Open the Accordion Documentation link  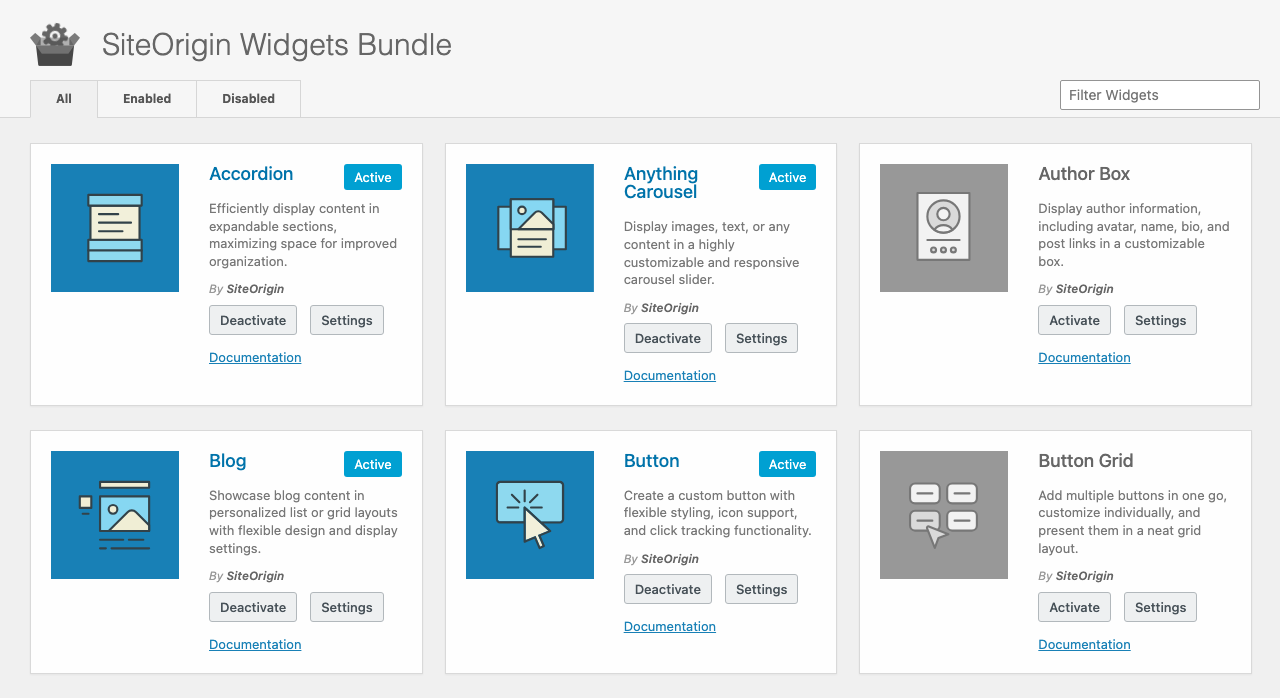tap(255, 357)
